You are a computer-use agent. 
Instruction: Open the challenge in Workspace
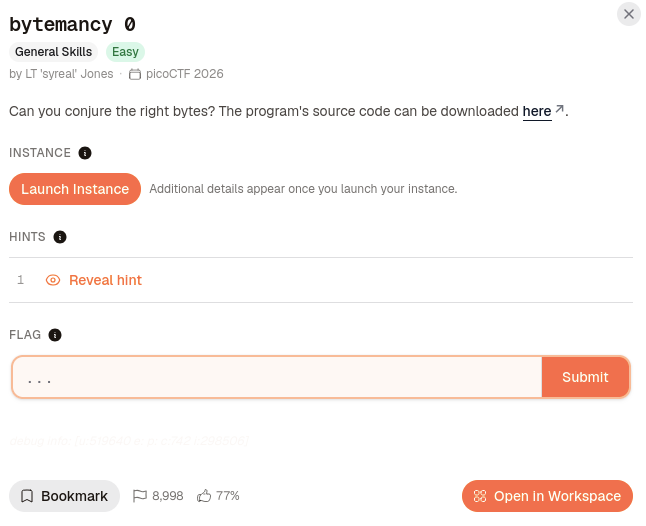(x=547, y=496)
